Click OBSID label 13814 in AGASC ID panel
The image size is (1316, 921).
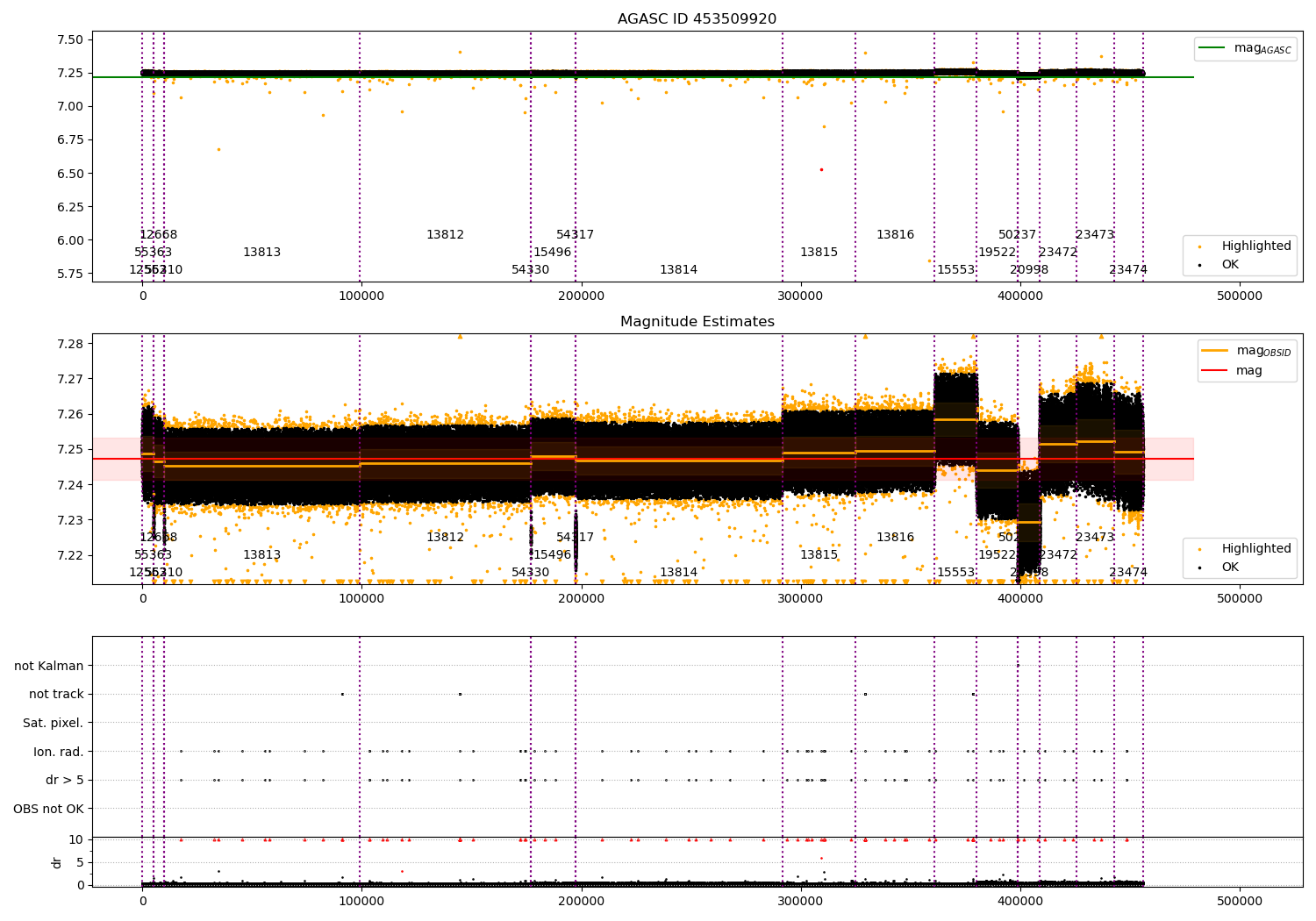pyautogui.click(x=678, y=270)
